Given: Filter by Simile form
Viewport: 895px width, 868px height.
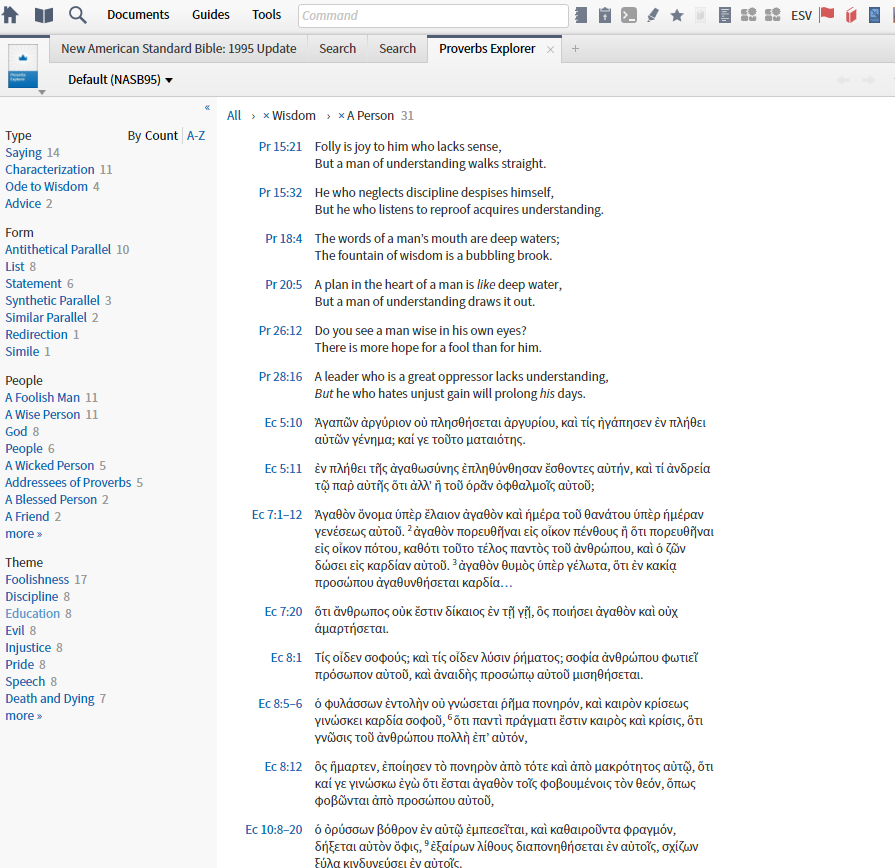Looking at the screenshot, I should click(x=22, y=352).
